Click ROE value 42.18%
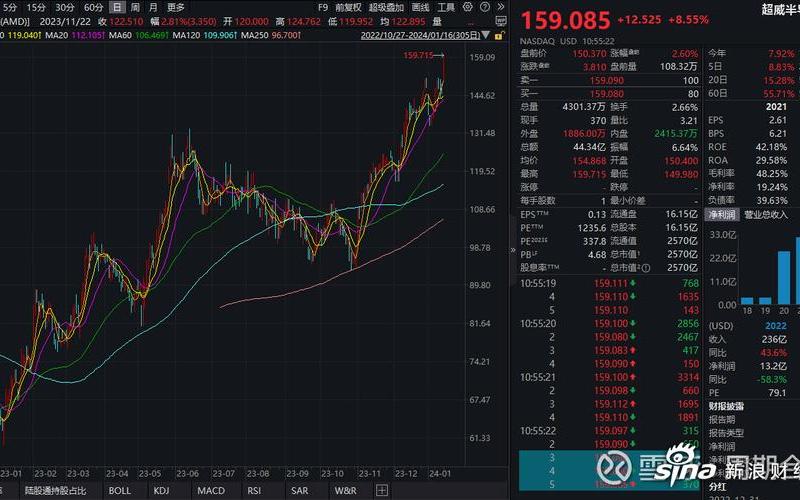The image size is (800, 500). click(771, 147)
